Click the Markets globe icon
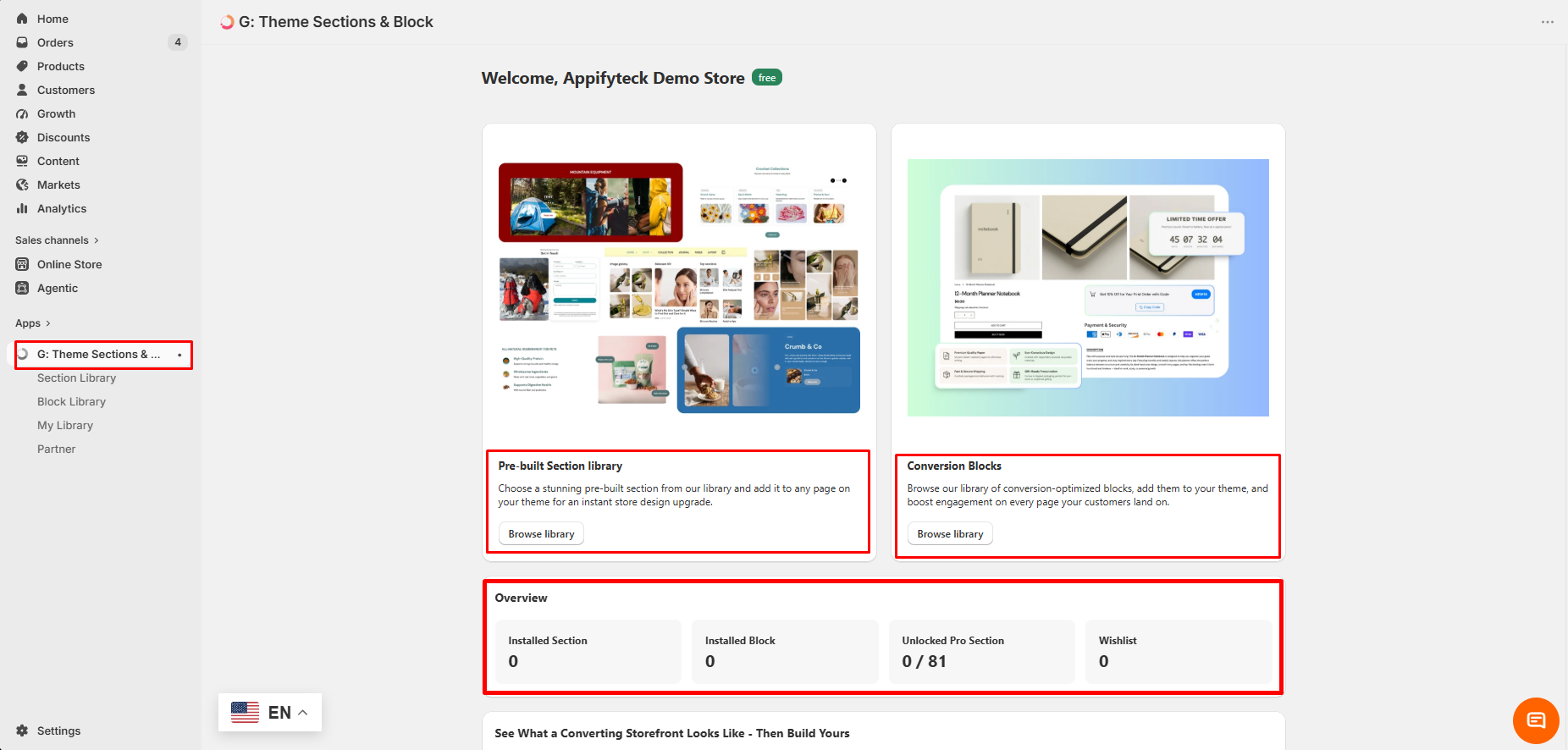 pyautogui.click(x=22, y=185)
